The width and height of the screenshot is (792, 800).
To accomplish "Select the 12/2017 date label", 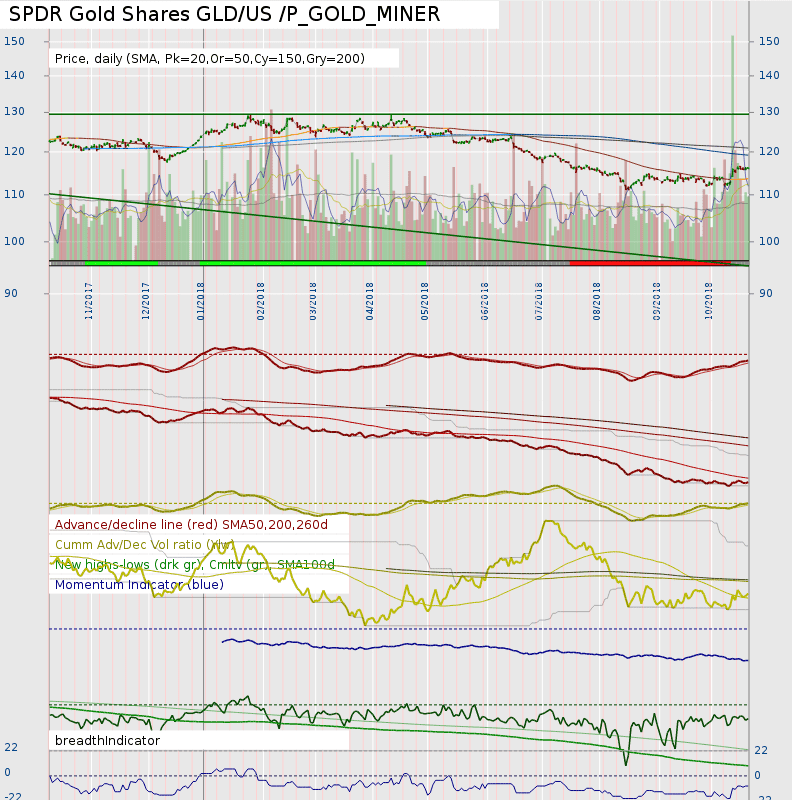I will (x=145, y=301).
